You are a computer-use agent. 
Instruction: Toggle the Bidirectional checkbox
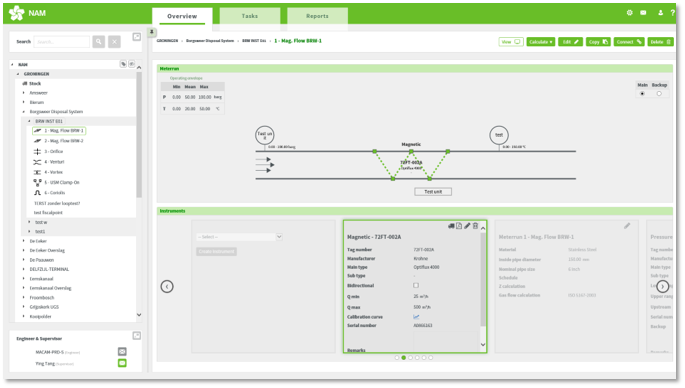[x=416, y=285]
